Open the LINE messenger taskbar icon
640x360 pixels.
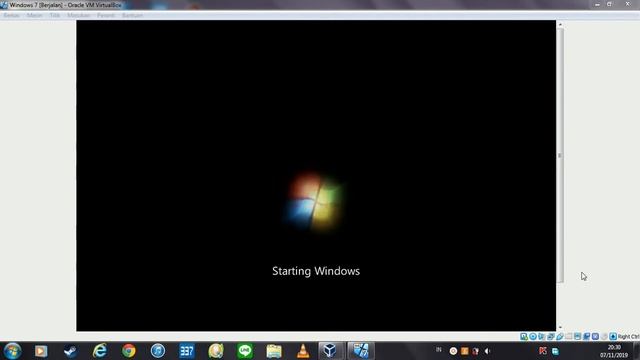[245, 351]
